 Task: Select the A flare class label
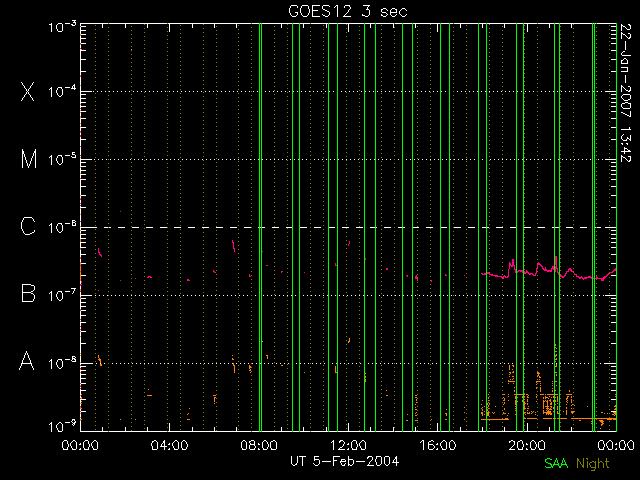pos(27,360)
